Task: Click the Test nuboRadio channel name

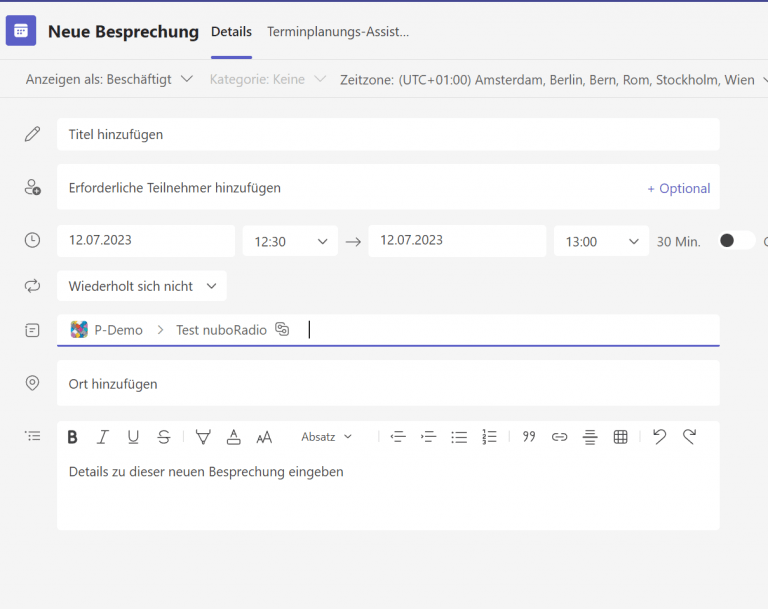Action: coord(221,330)
